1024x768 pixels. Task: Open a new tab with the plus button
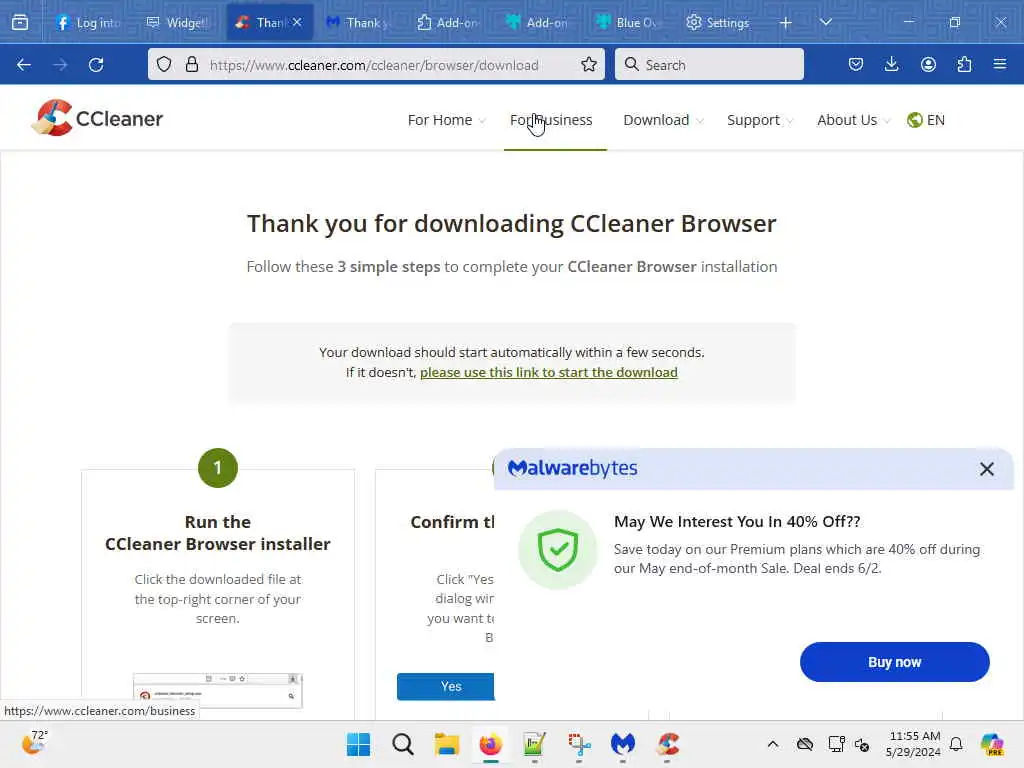786,23
